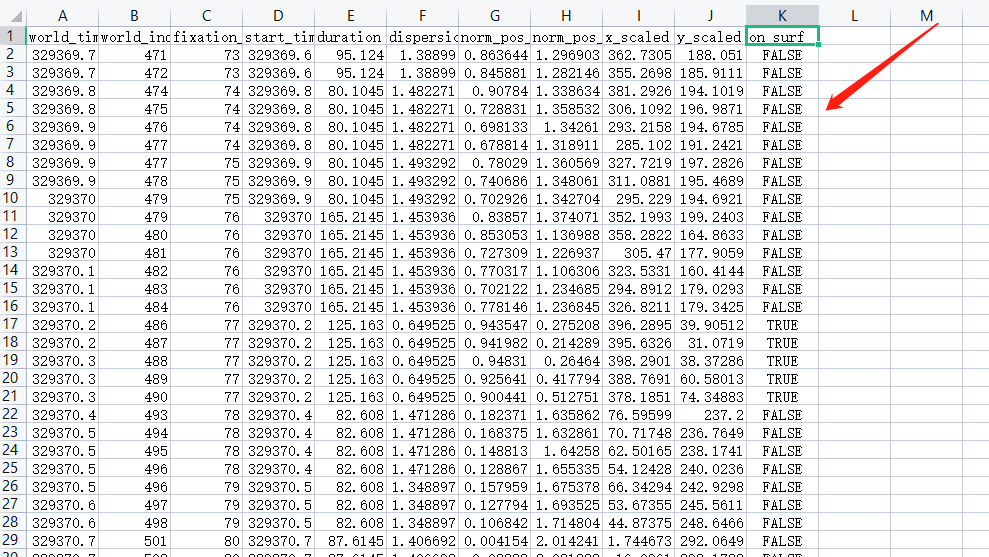The width and height of the screenshot is (989, 557).
Task: Select row 22 header
Action: click(x=13, y=414)
